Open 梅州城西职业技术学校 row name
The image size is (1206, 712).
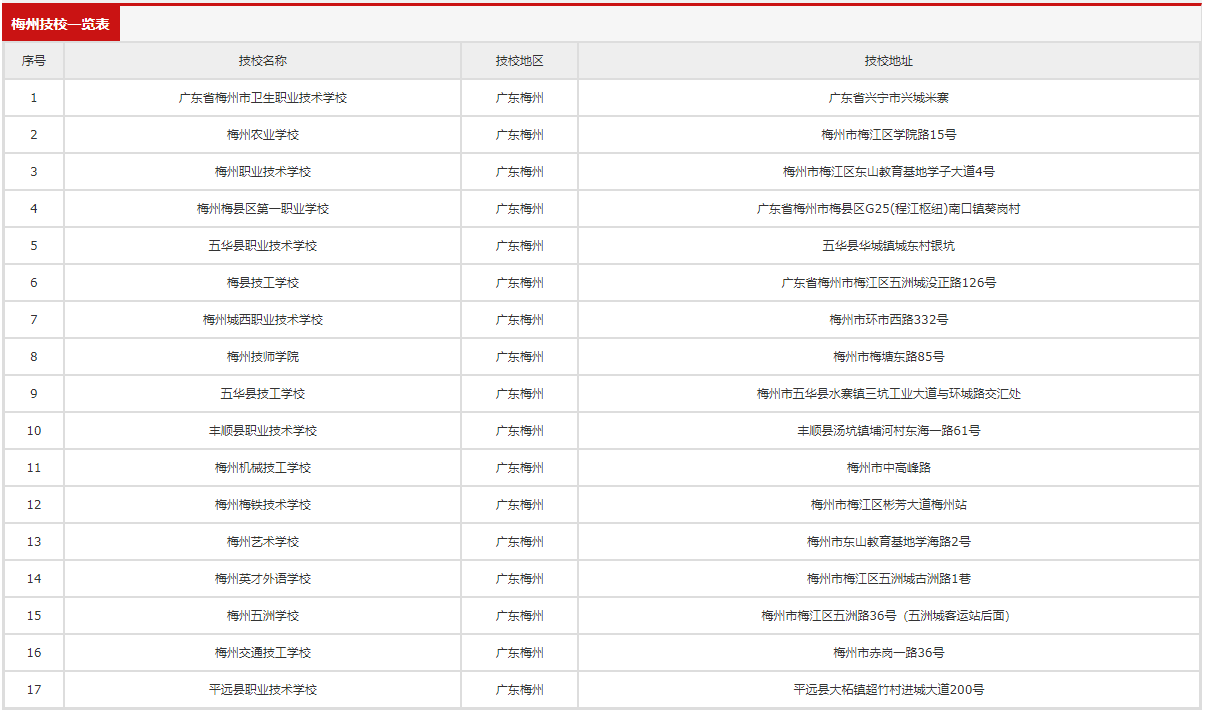coord(263,320)
